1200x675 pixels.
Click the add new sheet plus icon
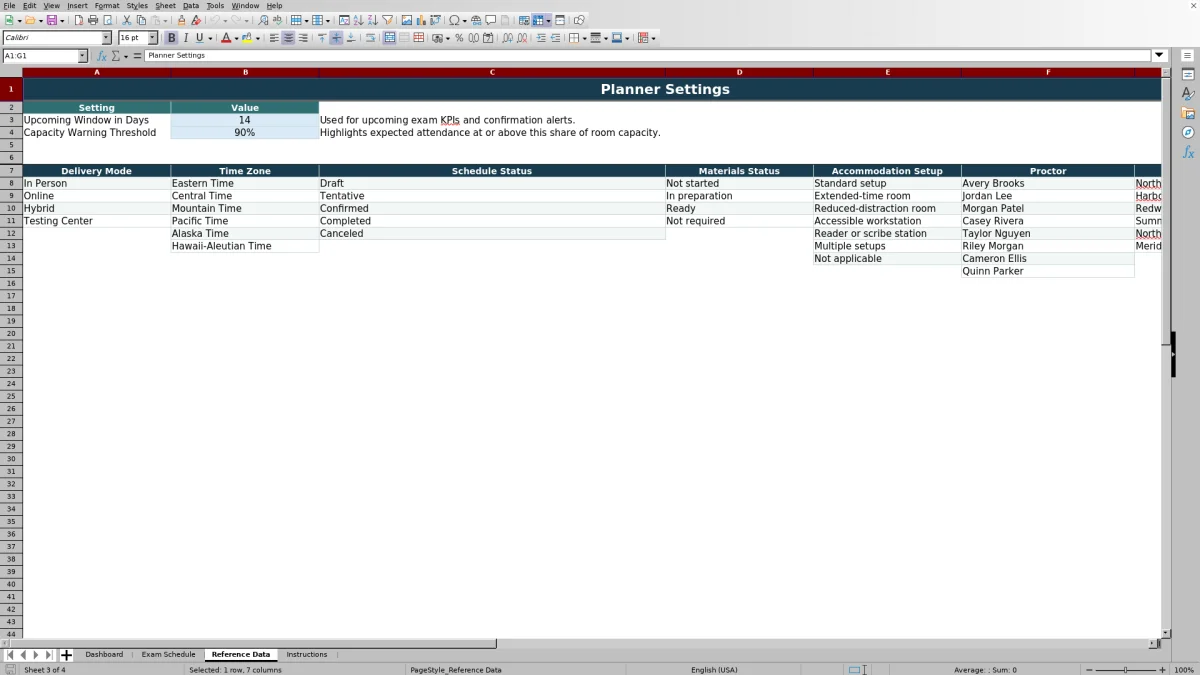(67, 655)
